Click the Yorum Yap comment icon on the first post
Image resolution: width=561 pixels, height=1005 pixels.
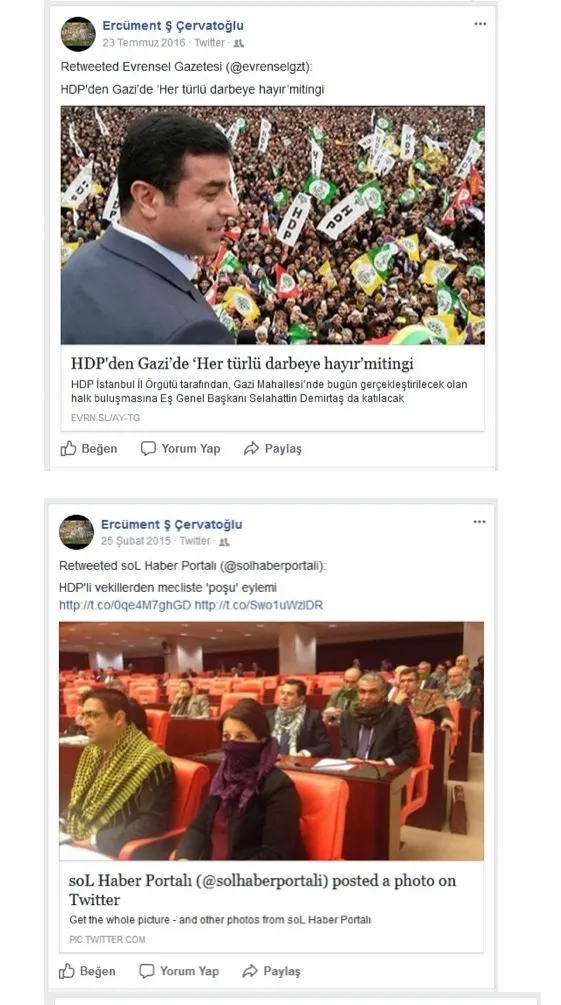click(x=148, y=448)
